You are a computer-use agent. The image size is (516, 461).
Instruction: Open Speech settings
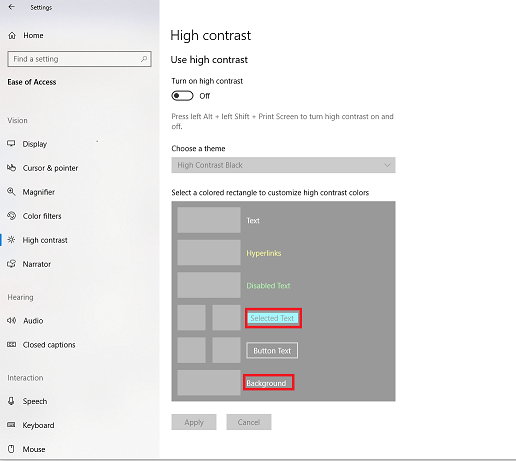(x=35, y=401)
